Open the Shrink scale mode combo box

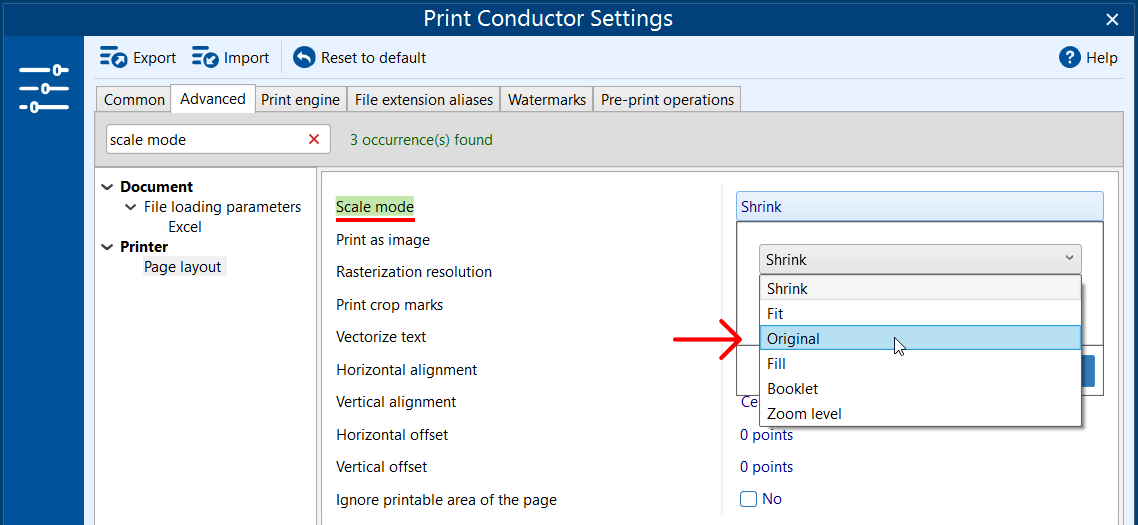click(919, 260)
